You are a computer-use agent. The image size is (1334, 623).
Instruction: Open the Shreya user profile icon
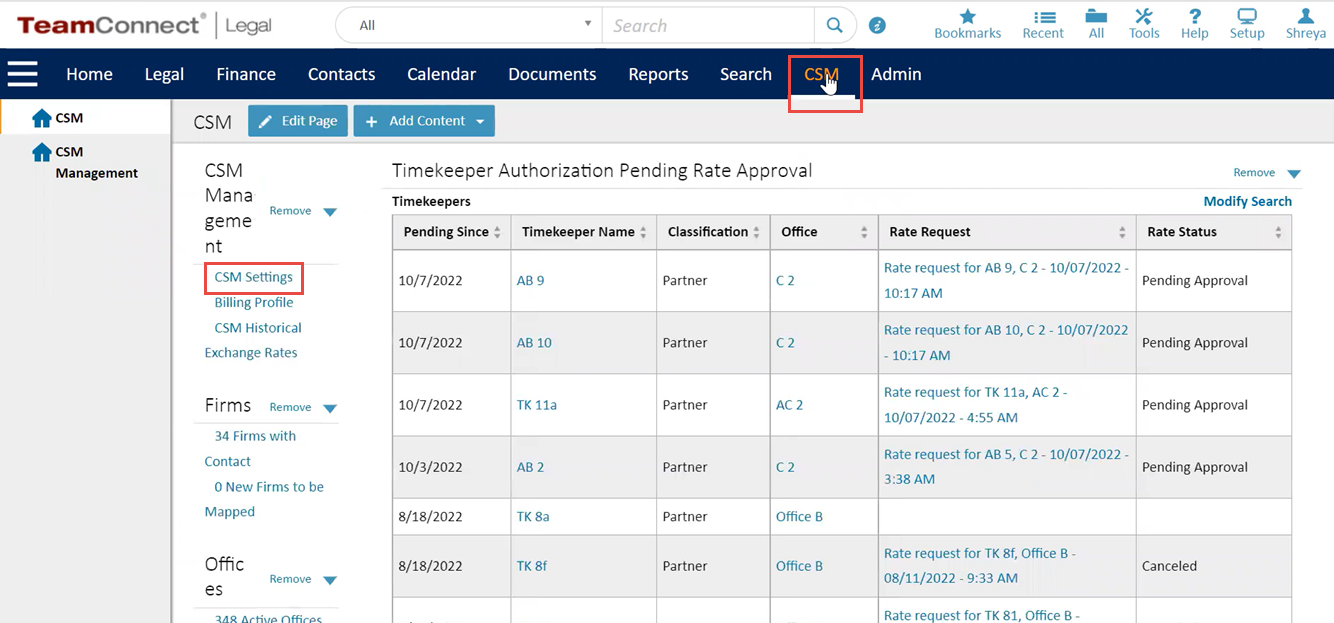point(1305,17)
